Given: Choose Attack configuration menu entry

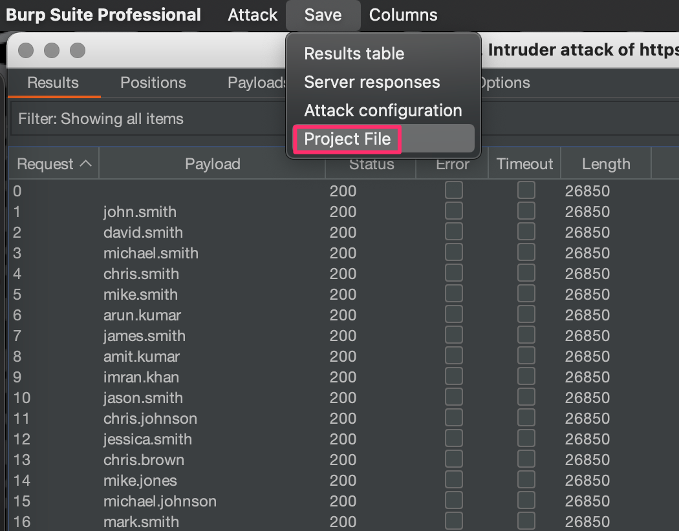Looking at the screenshot, I should click(383, 111).
